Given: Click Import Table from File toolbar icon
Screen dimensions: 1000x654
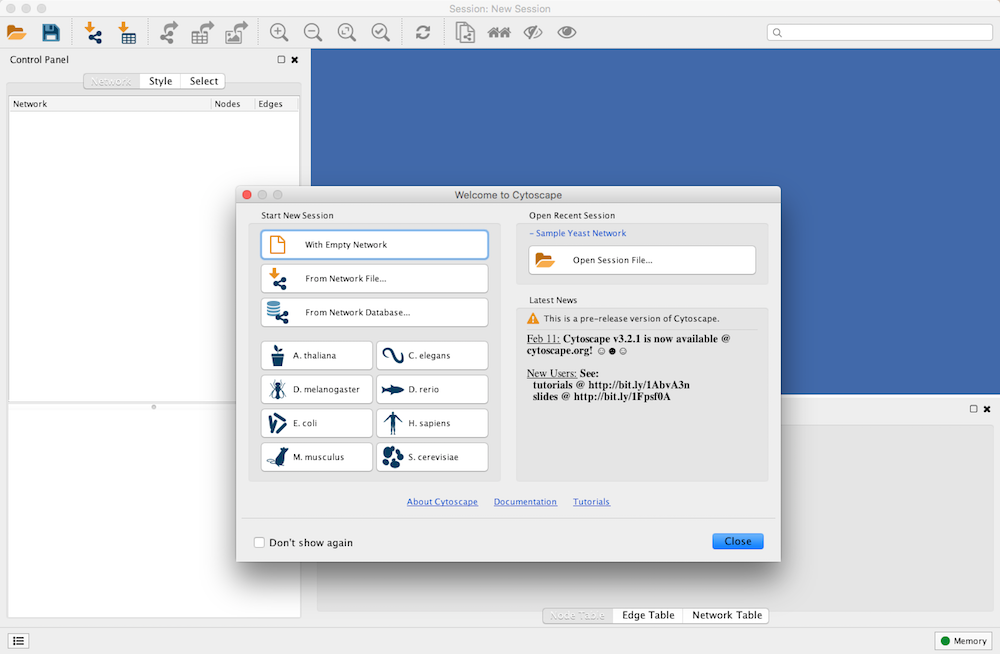Looking at the screenshot, I should [x=127, y=33].
